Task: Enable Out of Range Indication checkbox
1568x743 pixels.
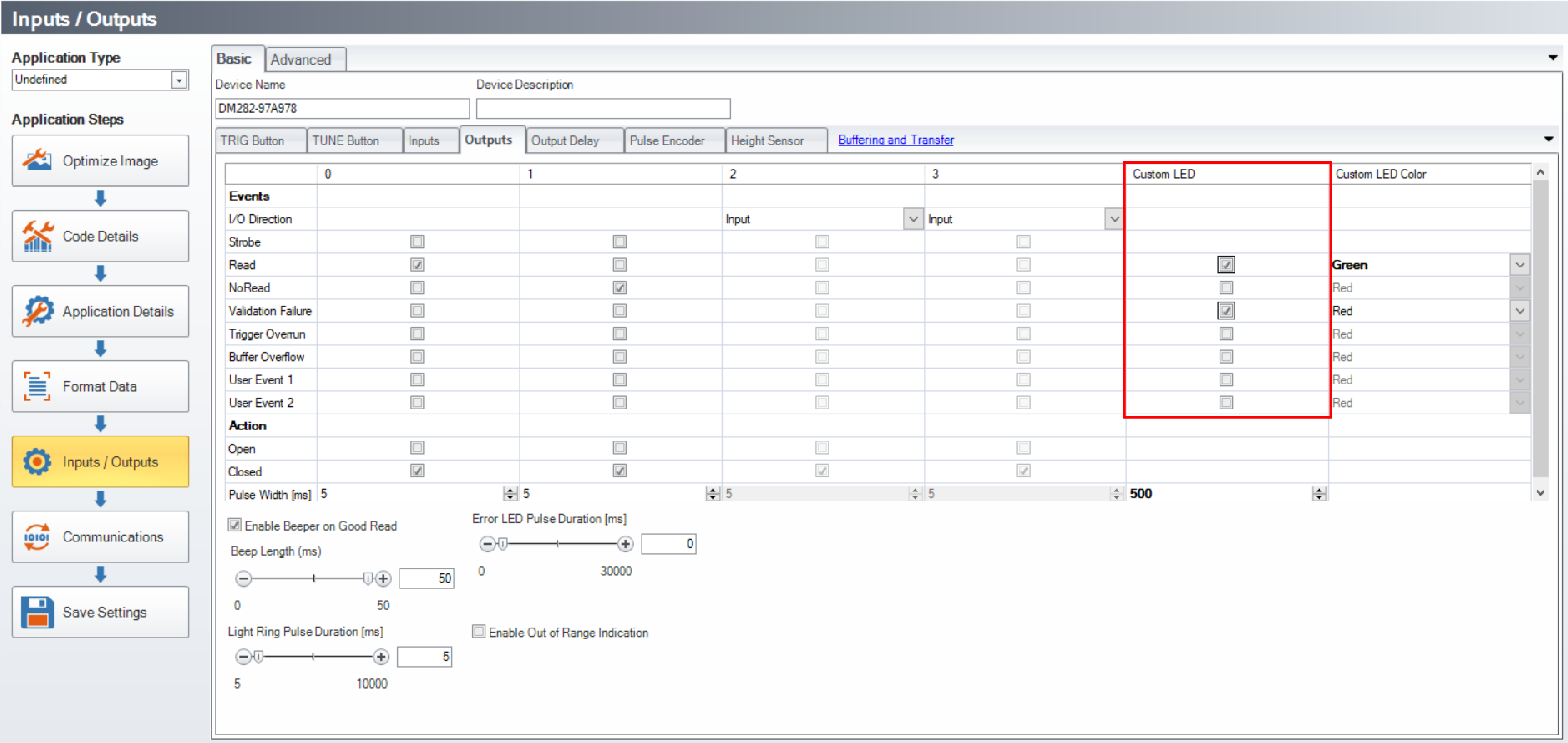Action: [479, 632]
